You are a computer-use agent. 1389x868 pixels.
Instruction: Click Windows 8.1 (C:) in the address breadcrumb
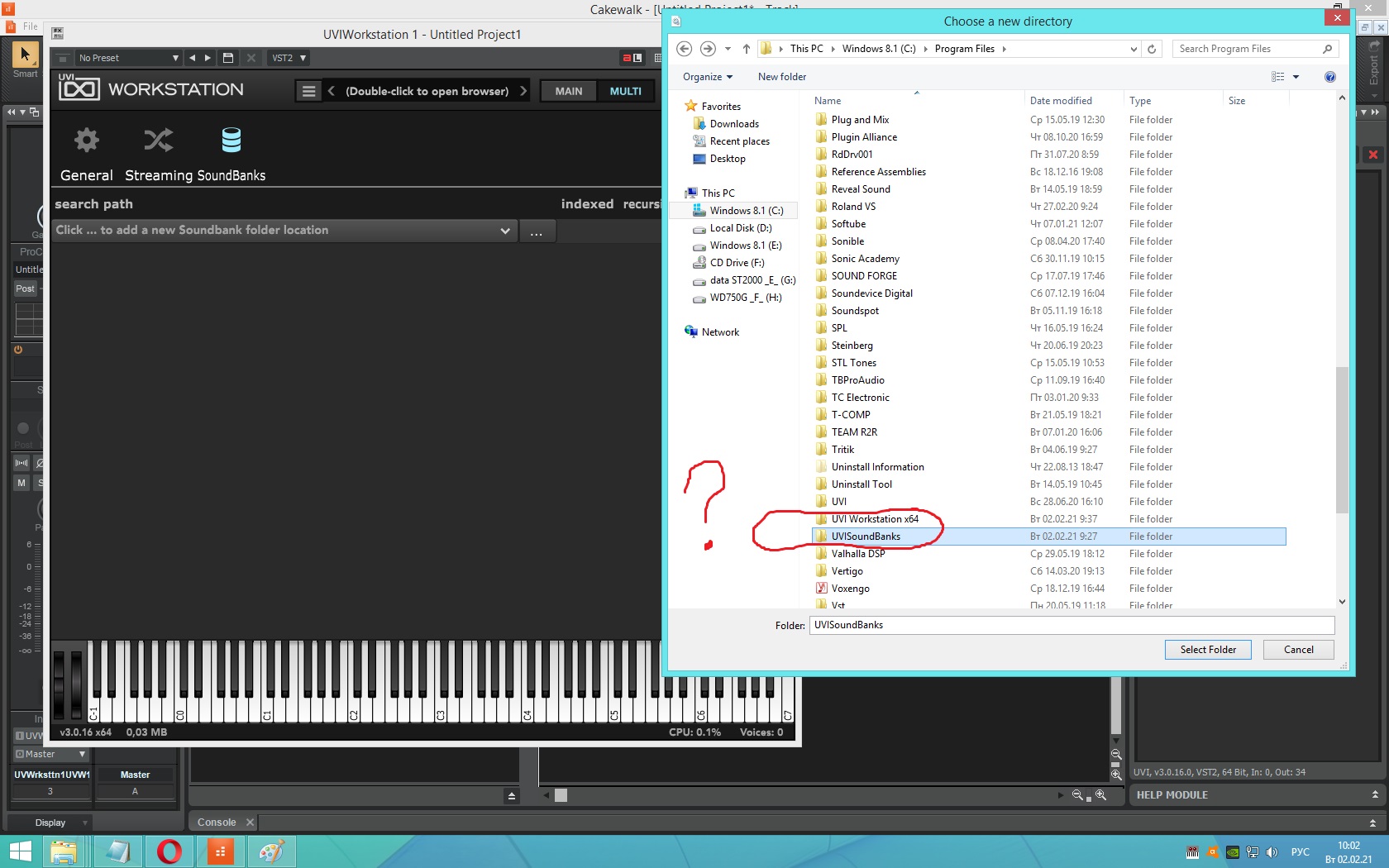point(879,49)
